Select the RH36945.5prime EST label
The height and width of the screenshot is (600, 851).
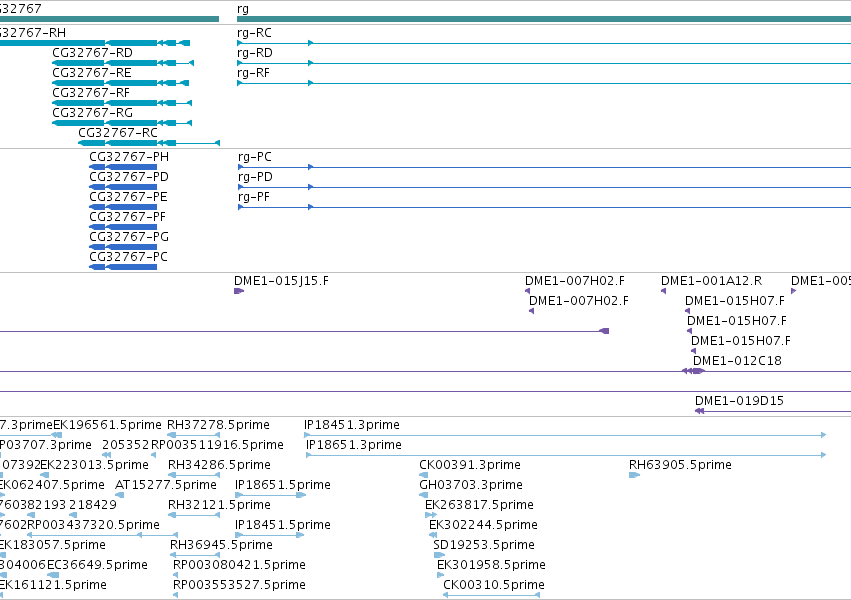point(221,545)
